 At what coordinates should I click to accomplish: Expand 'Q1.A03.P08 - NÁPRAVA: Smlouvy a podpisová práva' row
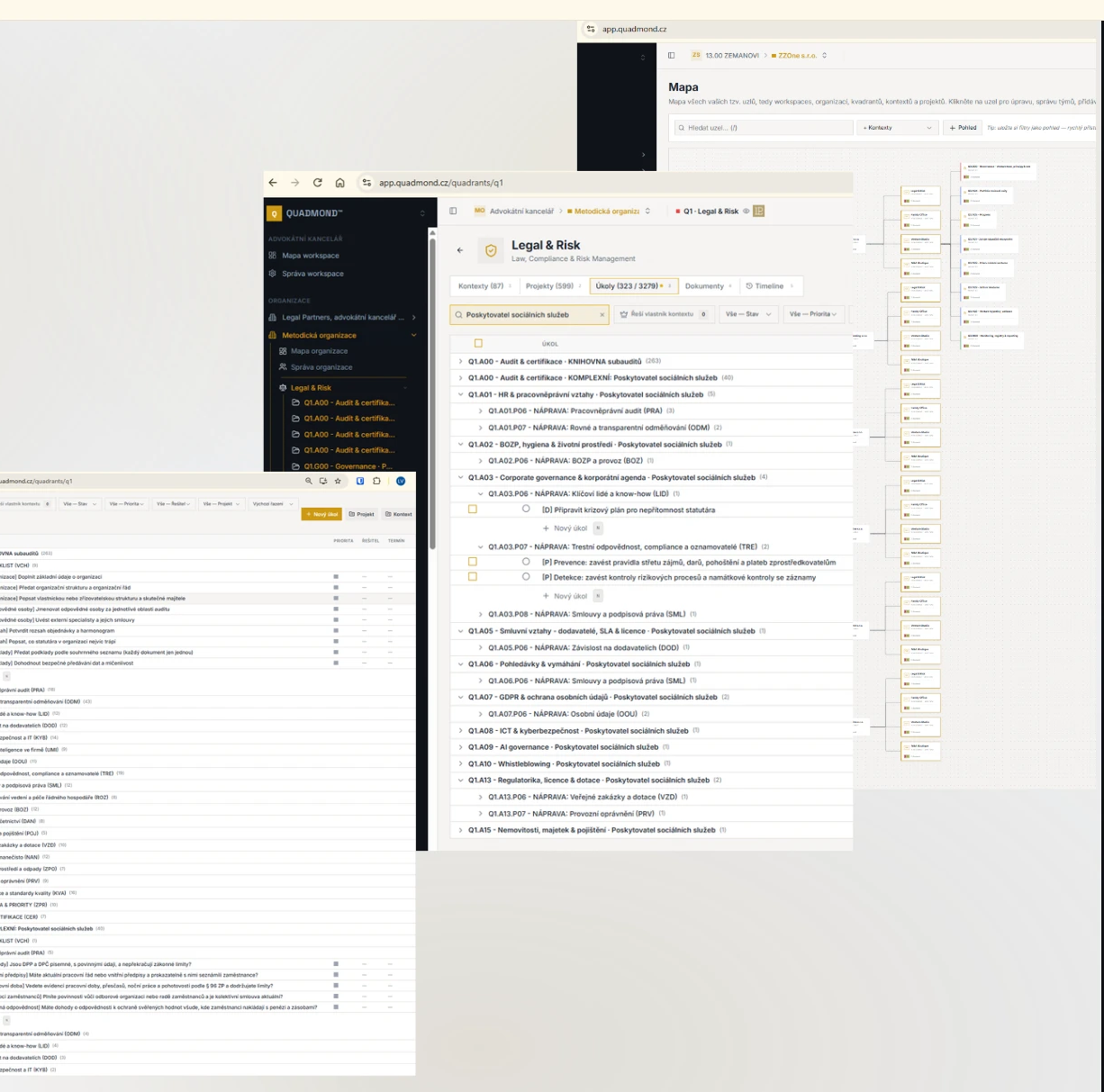(x=481, y=614)
